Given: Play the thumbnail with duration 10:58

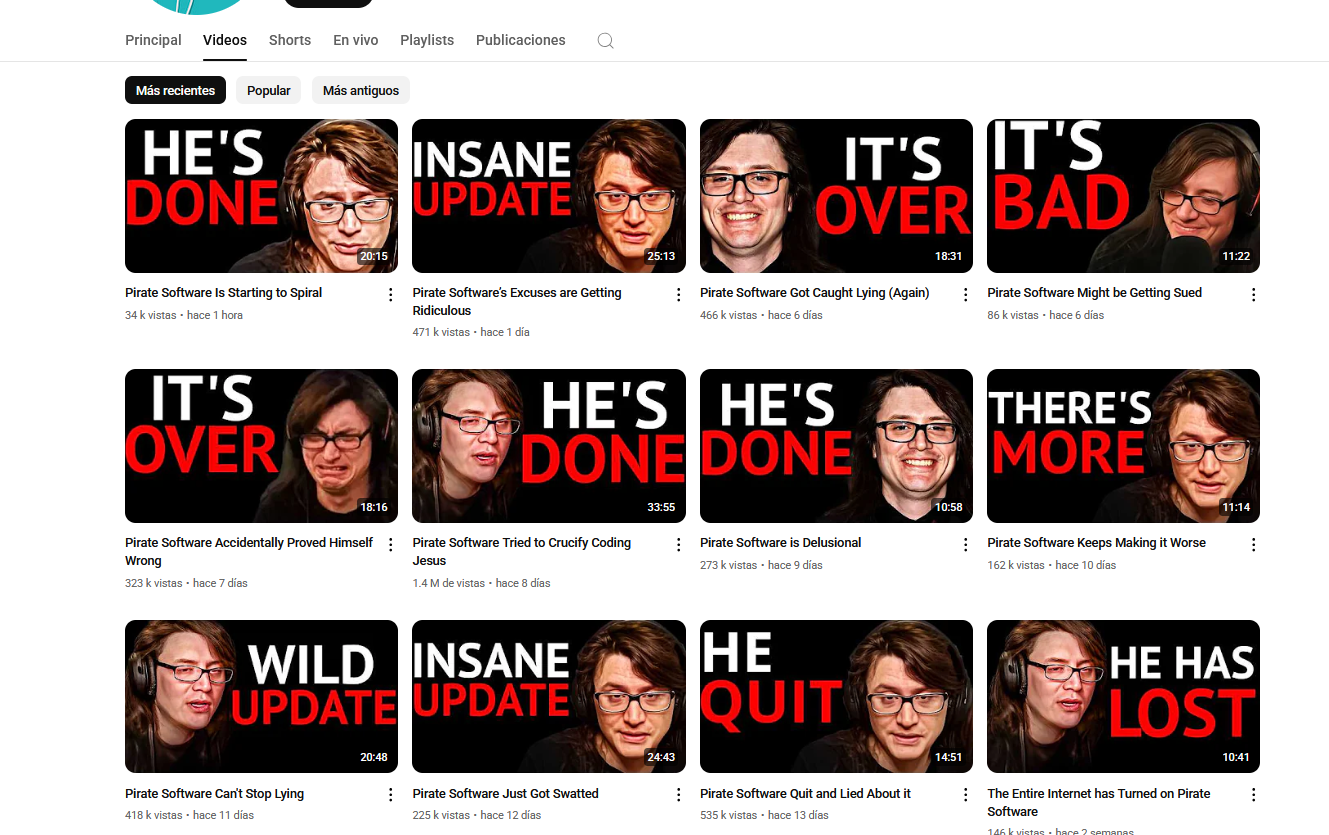Looking at the screenshot, I should click(x=836, y=446).
